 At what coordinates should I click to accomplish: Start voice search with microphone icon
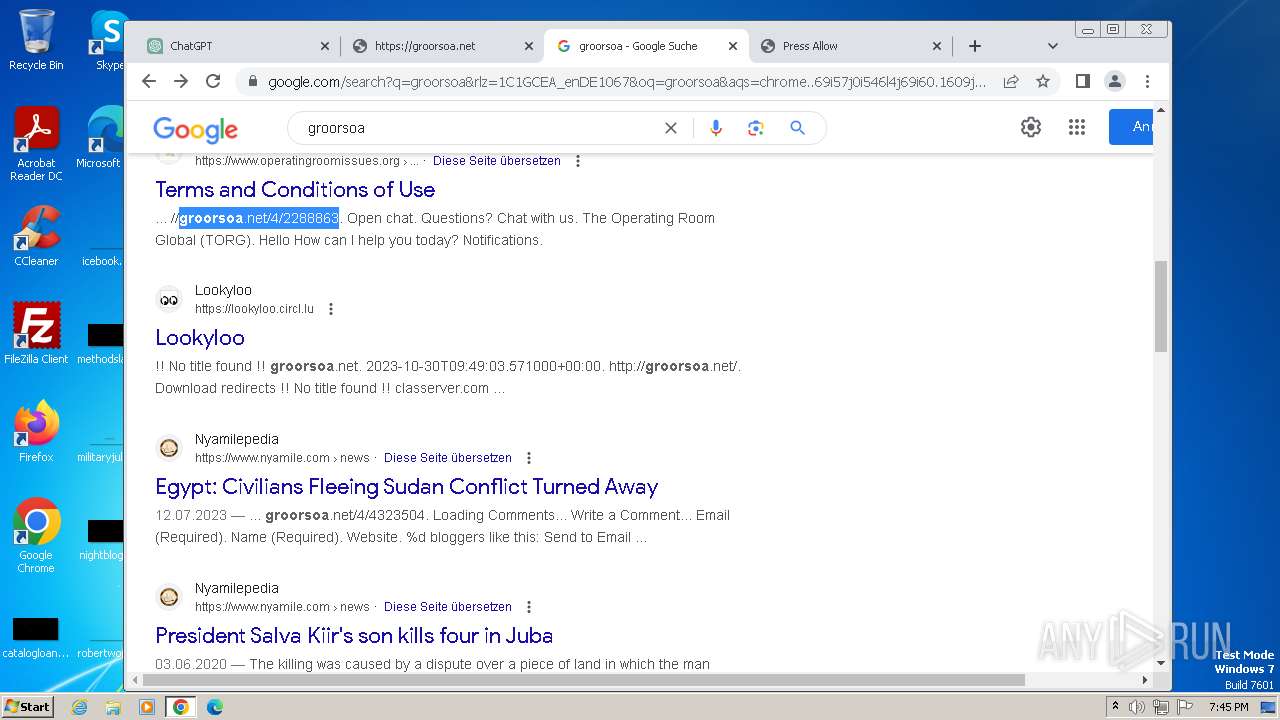click(715, 128)
